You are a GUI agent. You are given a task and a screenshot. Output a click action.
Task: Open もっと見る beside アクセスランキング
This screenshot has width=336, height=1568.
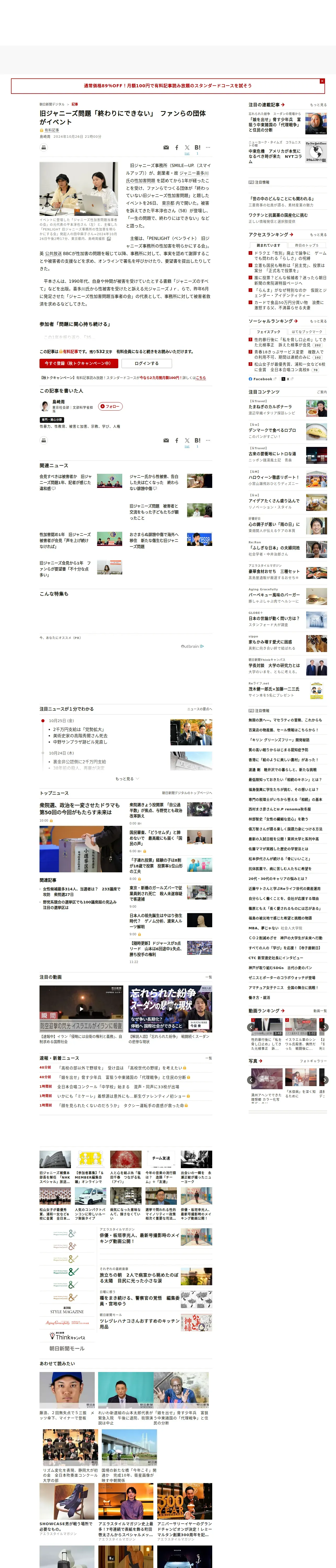(x=318, y=234)
